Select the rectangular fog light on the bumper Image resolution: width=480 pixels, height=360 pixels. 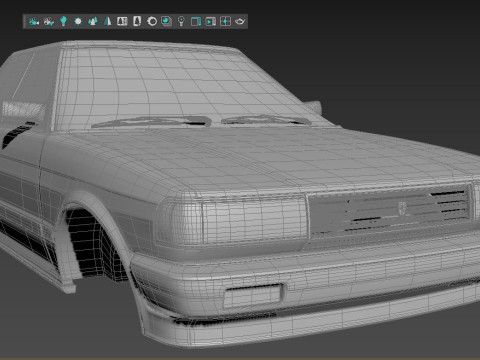(x=253, y=296)
